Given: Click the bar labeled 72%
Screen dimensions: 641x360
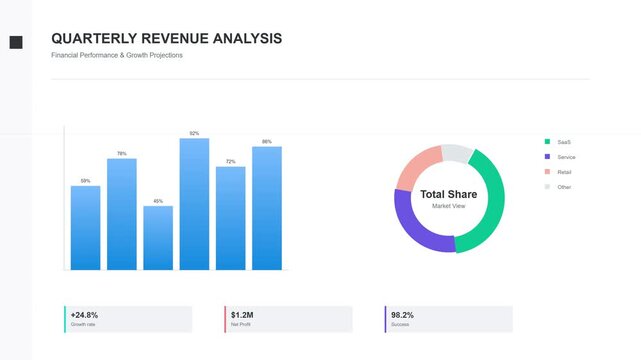Looking at the screenshot, I should [x=231, y=218].
